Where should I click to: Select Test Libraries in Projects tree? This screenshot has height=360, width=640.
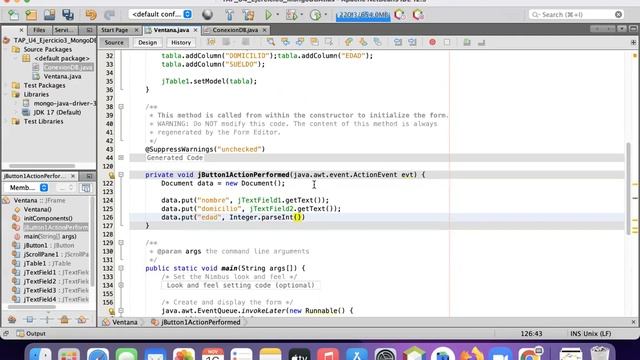[x=43, y=122]
